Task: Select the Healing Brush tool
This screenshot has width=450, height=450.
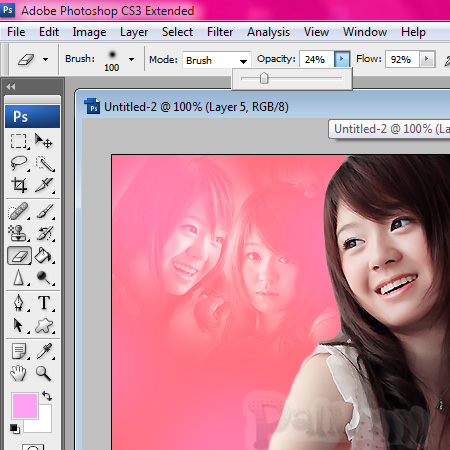Action: click(x=19, y=211)
